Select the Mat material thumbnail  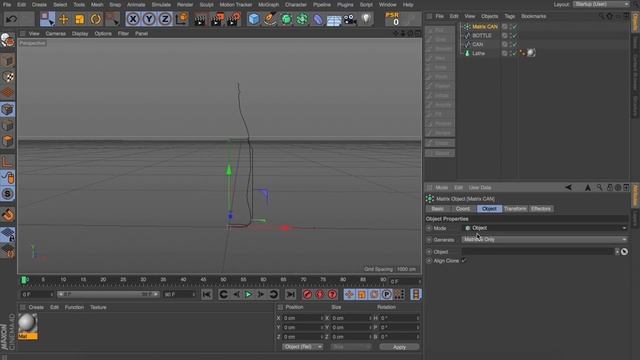pos(27,326)
